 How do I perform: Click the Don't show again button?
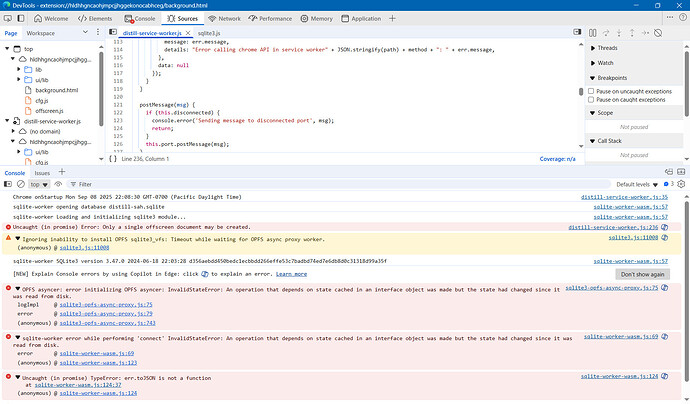point(642,274)
